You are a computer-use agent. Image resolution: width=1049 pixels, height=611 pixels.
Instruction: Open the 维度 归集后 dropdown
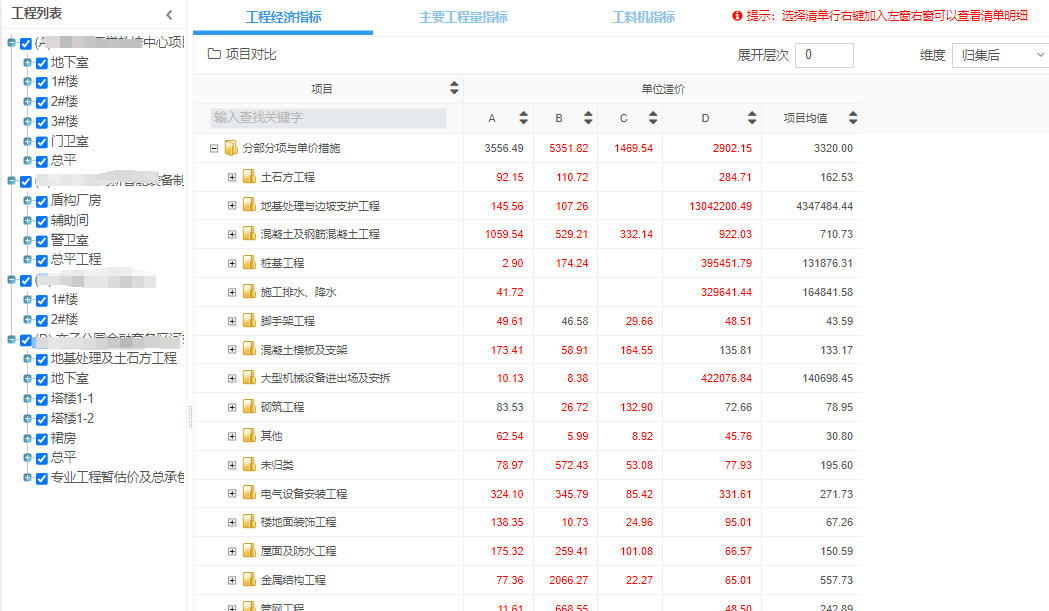(1000, 55)
